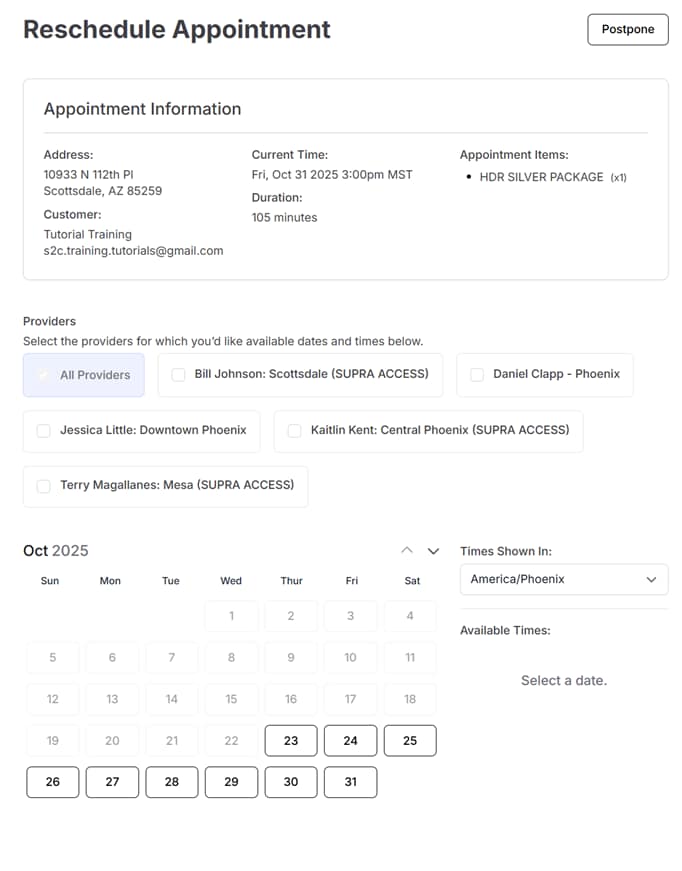Viewport: 682px width, 871px height.
Task: Pick Wednesday October 29 date
Action: tap(231, 782)
